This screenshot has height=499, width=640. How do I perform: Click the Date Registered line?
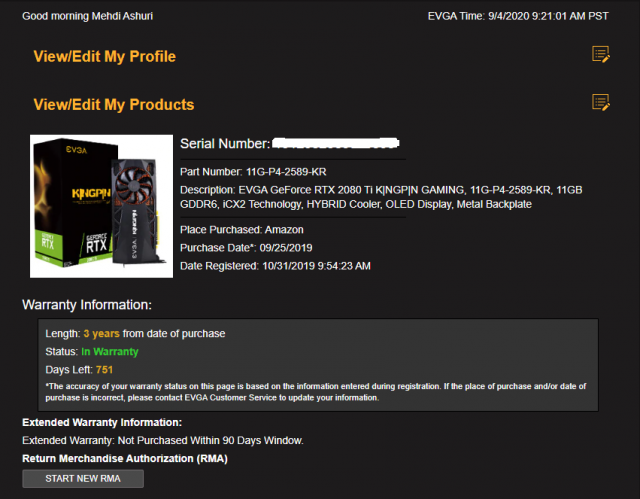276,266
